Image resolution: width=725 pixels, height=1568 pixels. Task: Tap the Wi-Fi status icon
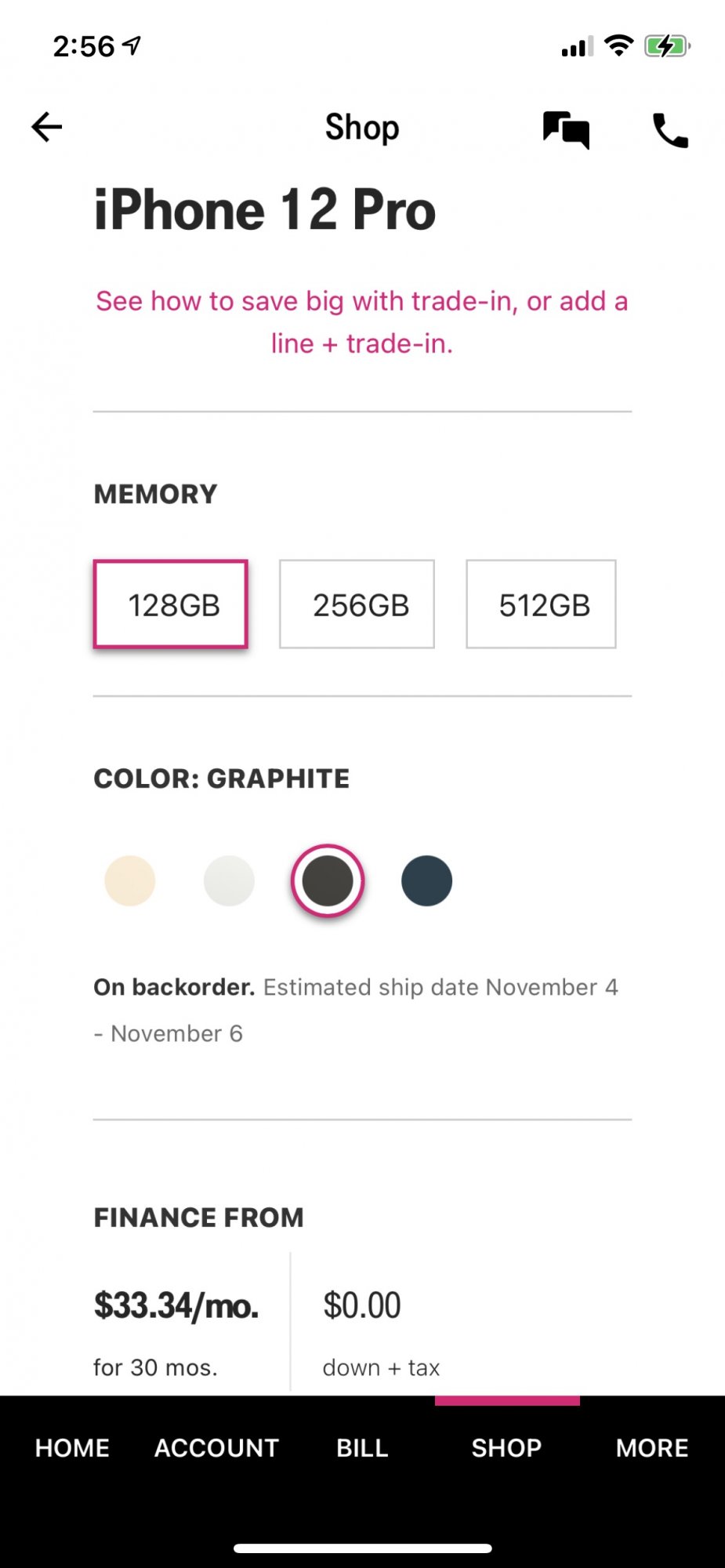[619, 46]
